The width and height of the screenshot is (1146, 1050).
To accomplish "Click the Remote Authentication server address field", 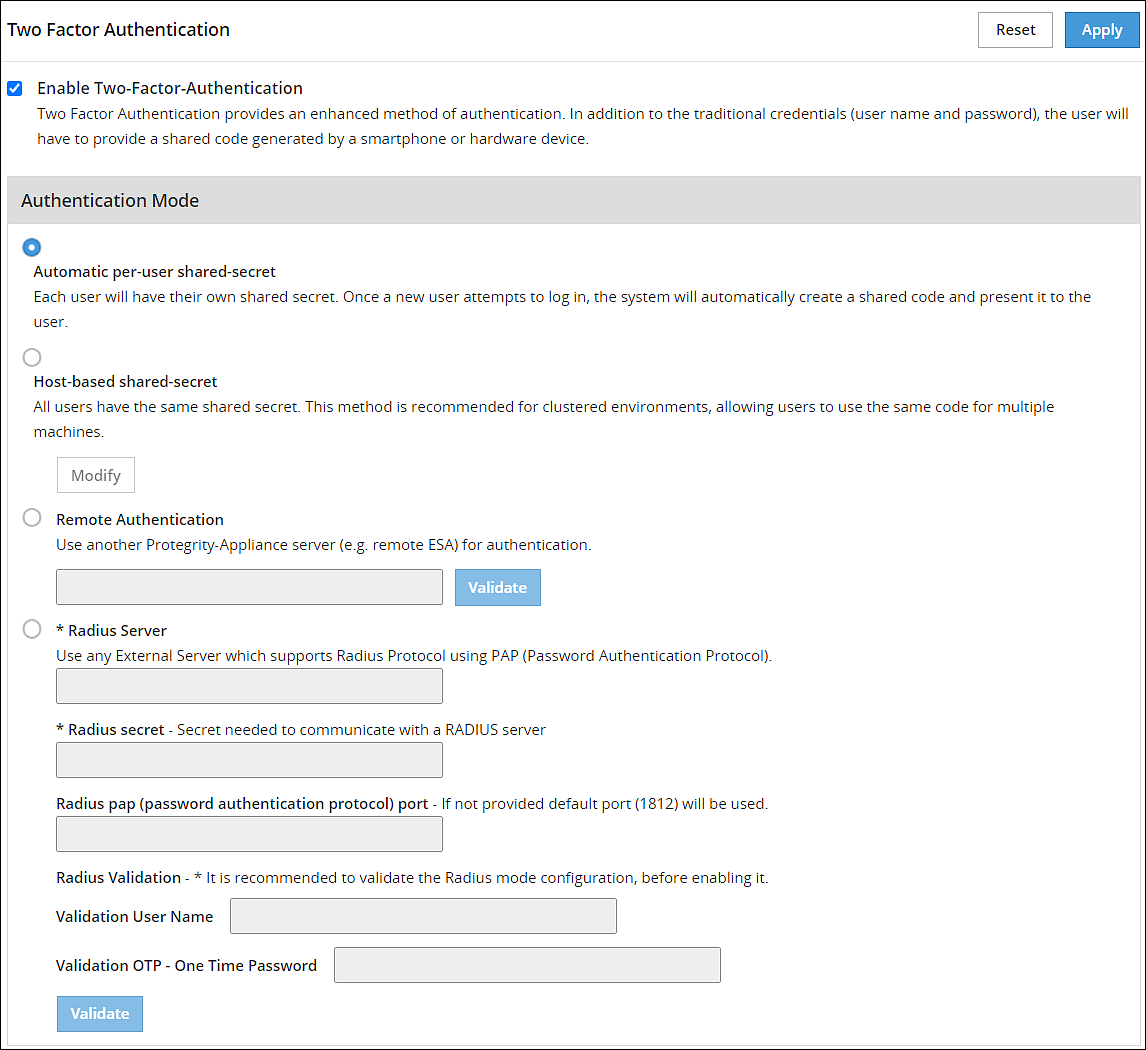I will [x=249, y=587].
